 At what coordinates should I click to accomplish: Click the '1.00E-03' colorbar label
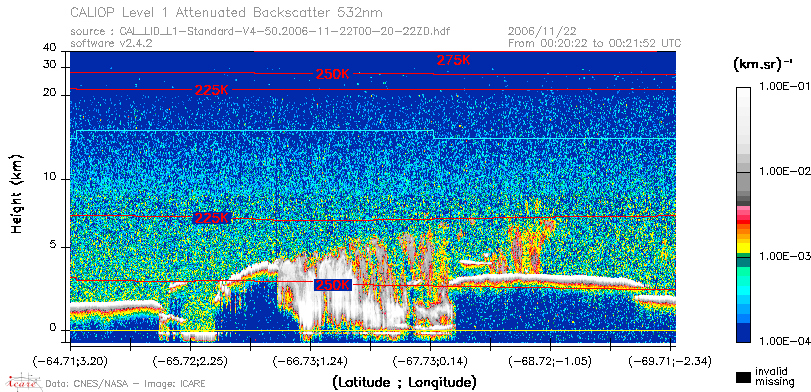(784, 257)
